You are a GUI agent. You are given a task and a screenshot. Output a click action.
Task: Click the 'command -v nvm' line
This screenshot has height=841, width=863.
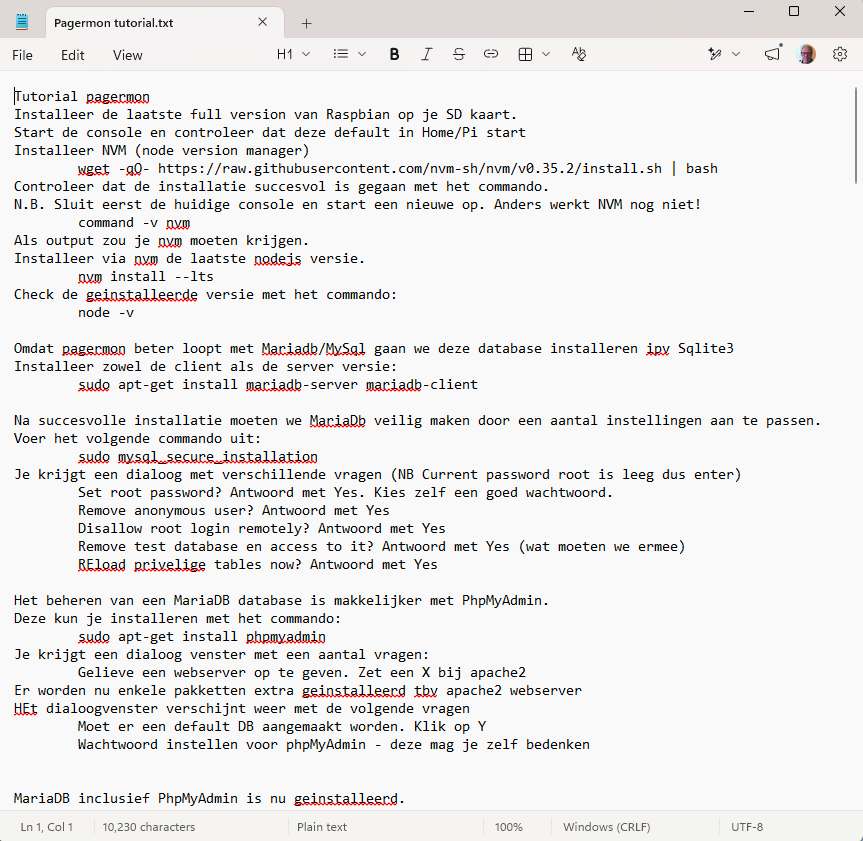click(134, 222)
